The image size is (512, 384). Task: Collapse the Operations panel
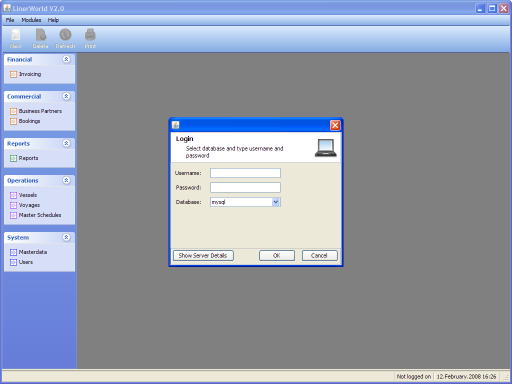click(x=66, y=180)
